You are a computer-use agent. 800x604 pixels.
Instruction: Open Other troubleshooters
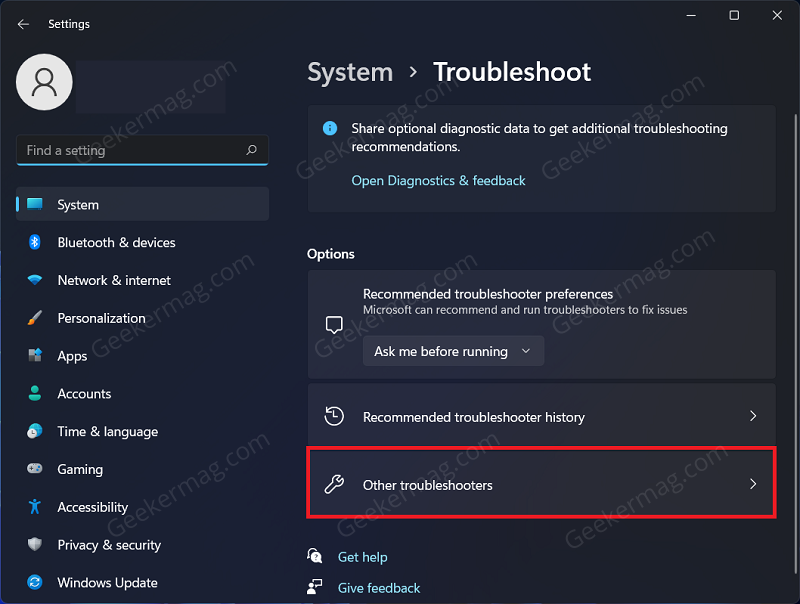tap(541, 484)
